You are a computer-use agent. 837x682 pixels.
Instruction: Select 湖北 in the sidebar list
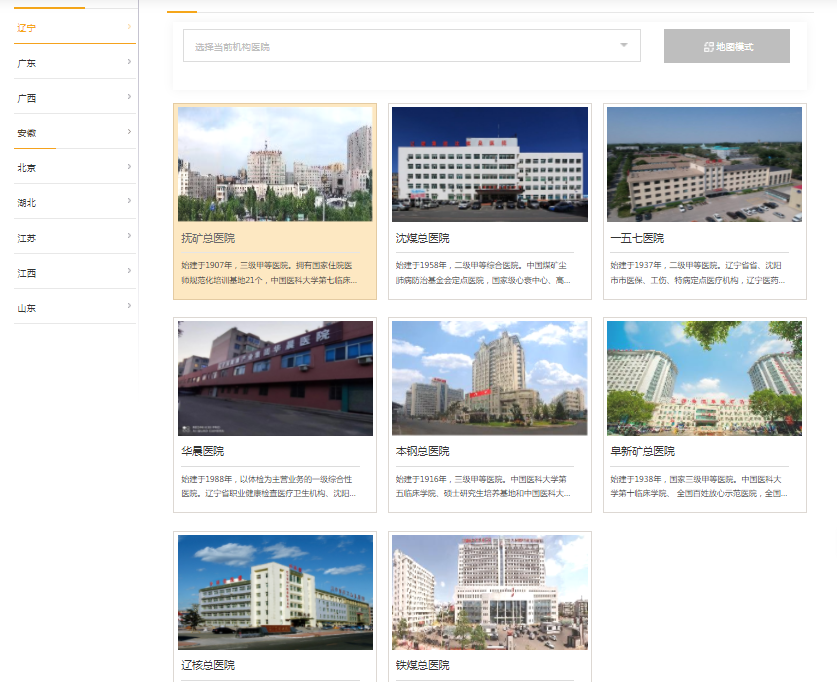coord(27,203)
